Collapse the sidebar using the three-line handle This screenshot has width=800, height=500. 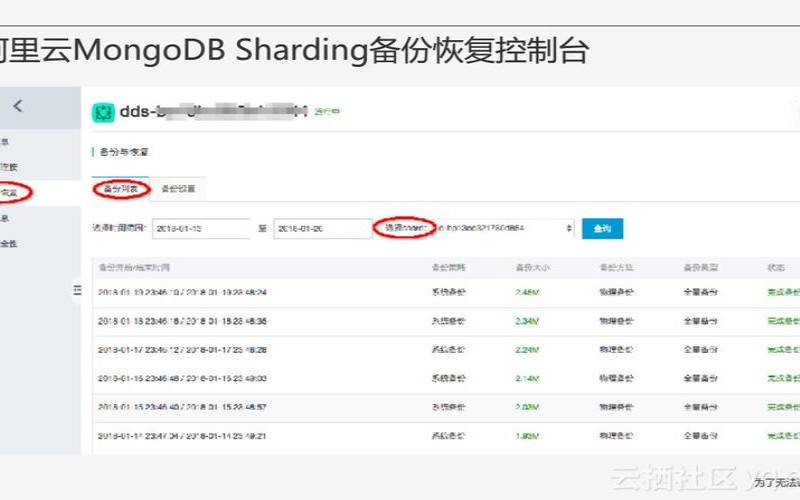pos(77,290)
